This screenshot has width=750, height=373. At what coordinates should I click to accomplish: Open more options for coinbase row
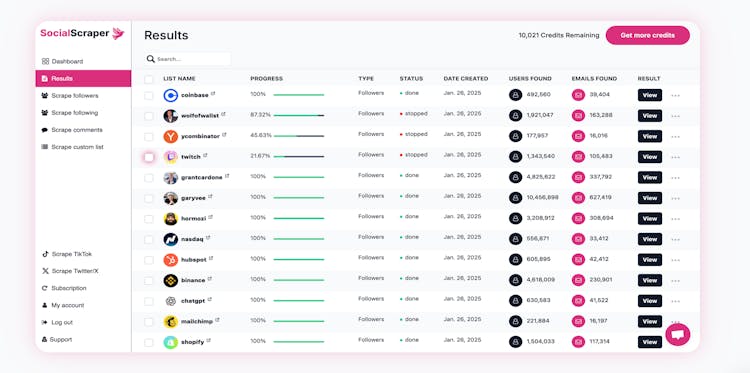(x=675, y=96)
